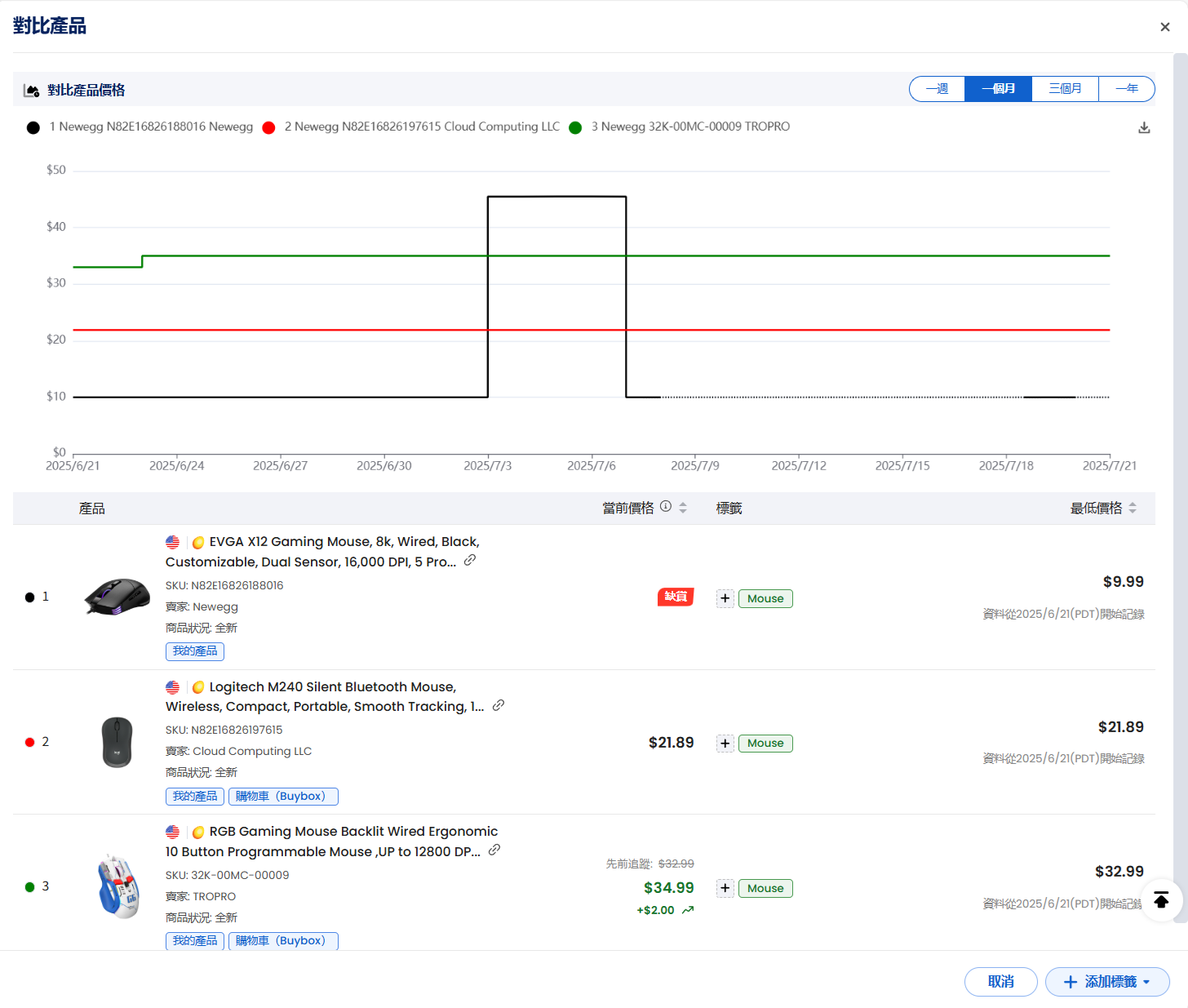
Task: Add tag with plus icon for Logitech row
Action: pos(725,743)
